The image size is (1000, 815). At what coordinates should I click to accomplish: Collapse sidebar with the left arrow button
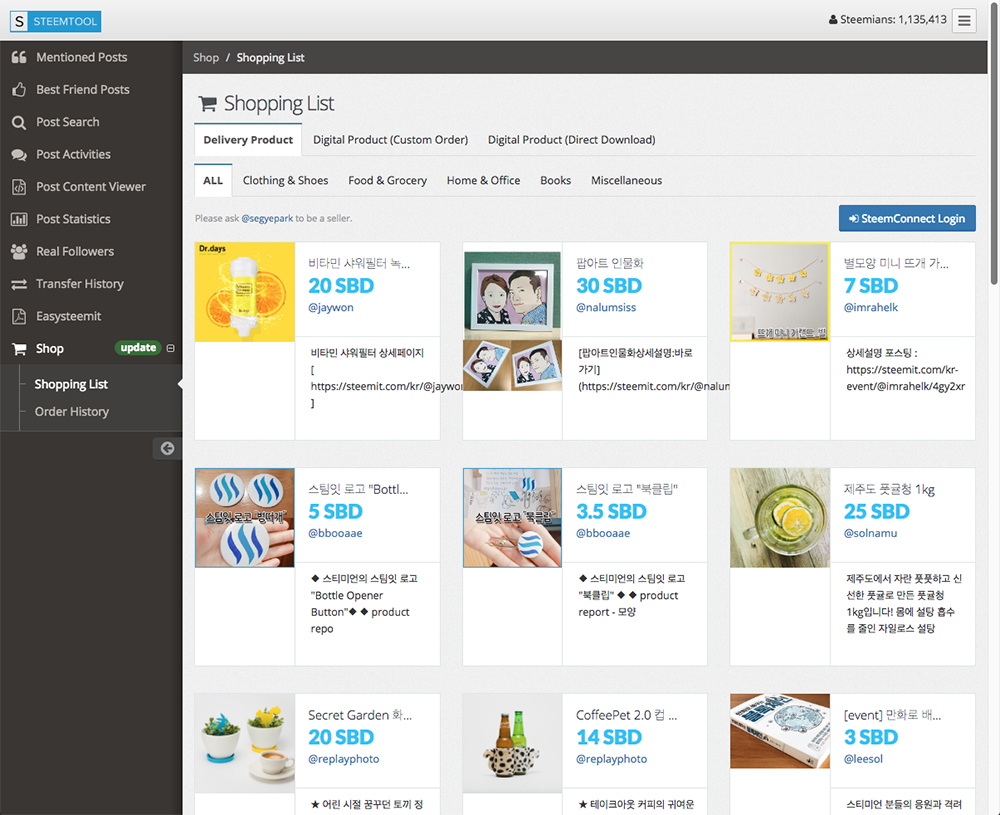(167, 448)
